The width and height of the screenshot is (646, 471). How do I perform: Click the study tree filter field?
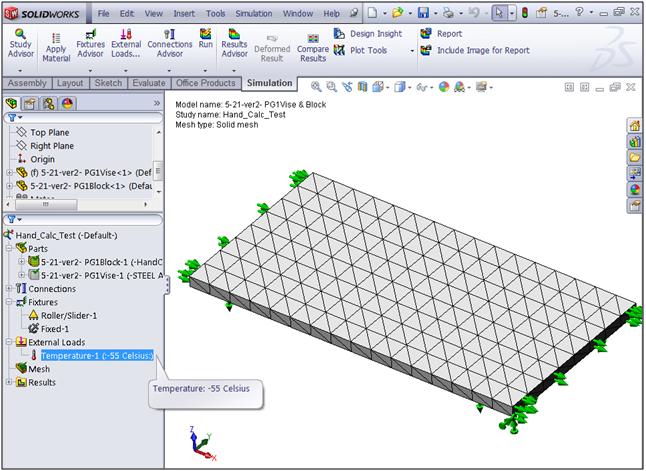click(83, 220)
